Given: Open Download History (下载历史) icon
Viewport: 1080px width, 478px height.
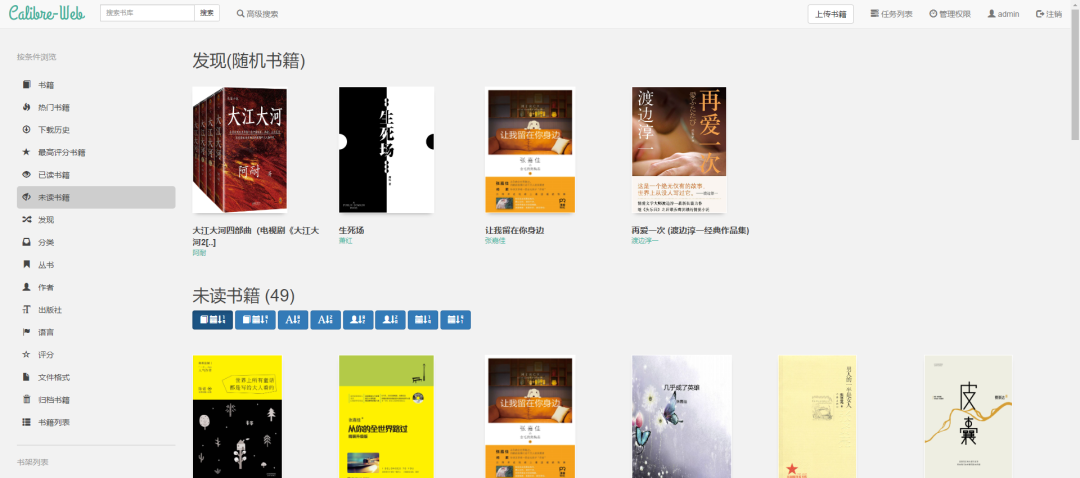Looking at the screenshot, I should [x=26, y=129].
